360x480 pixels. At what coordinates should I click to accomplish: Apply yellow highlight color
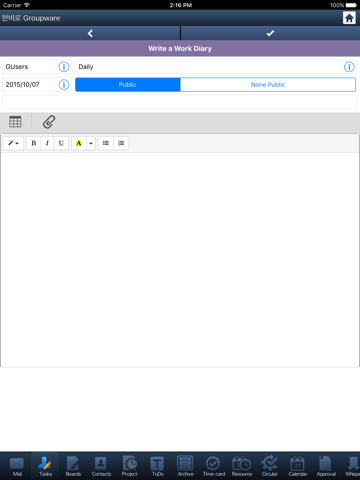click(x=79, y=143)
